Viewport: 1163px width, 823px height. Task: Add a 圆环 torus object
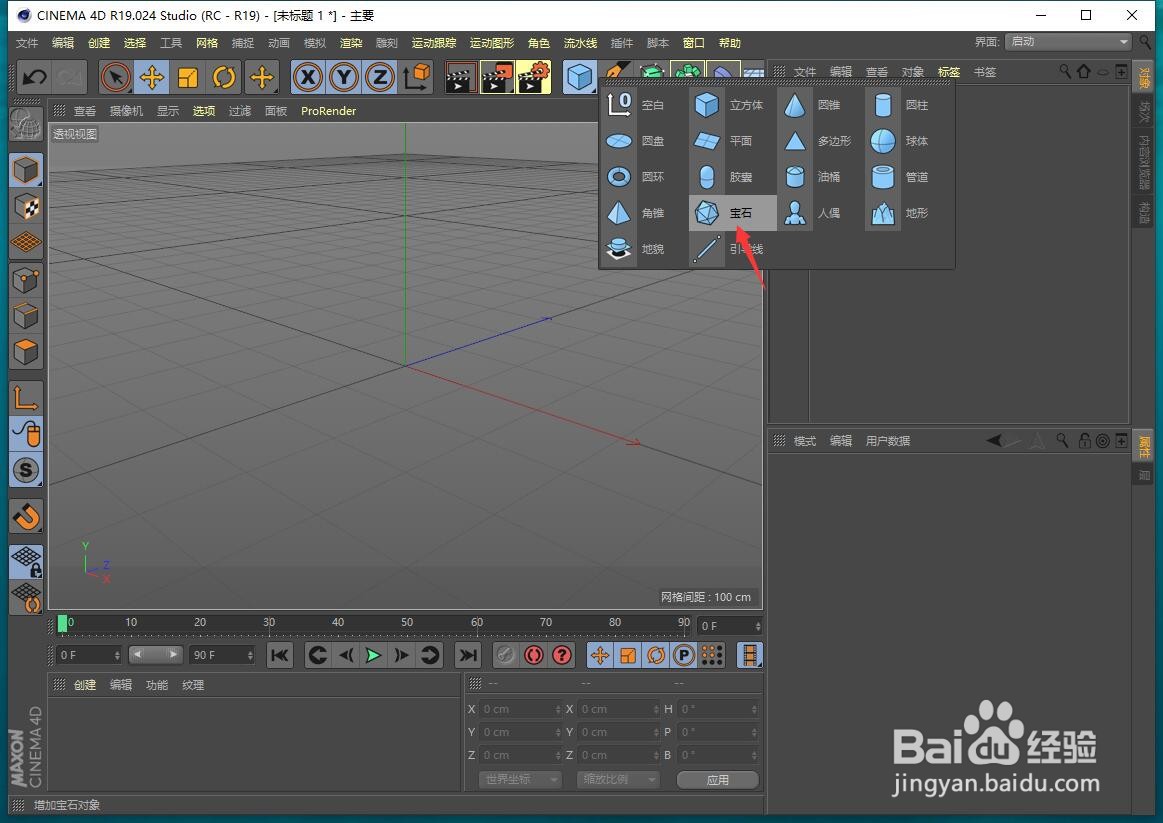coord(643,177)
